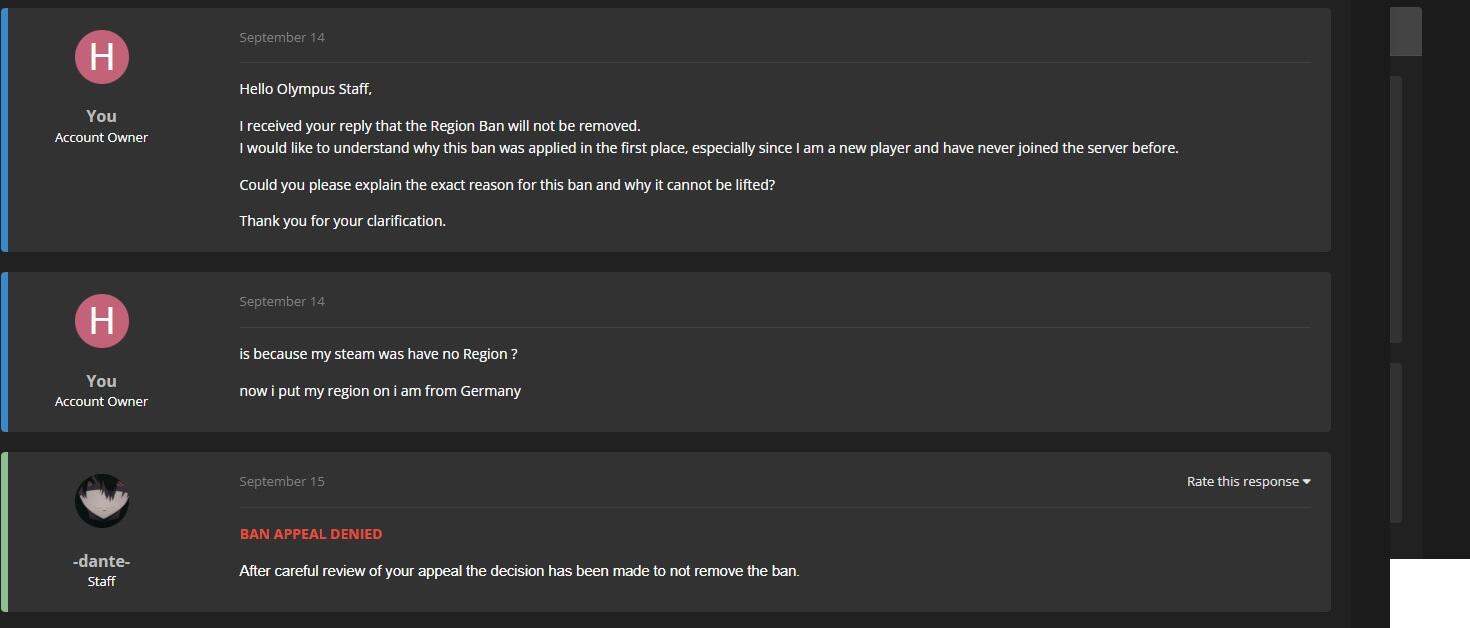Click the "After careful review" decision text
Image resolution: width=1470 pixels, height=628 pixels.
tap(519, 571)
